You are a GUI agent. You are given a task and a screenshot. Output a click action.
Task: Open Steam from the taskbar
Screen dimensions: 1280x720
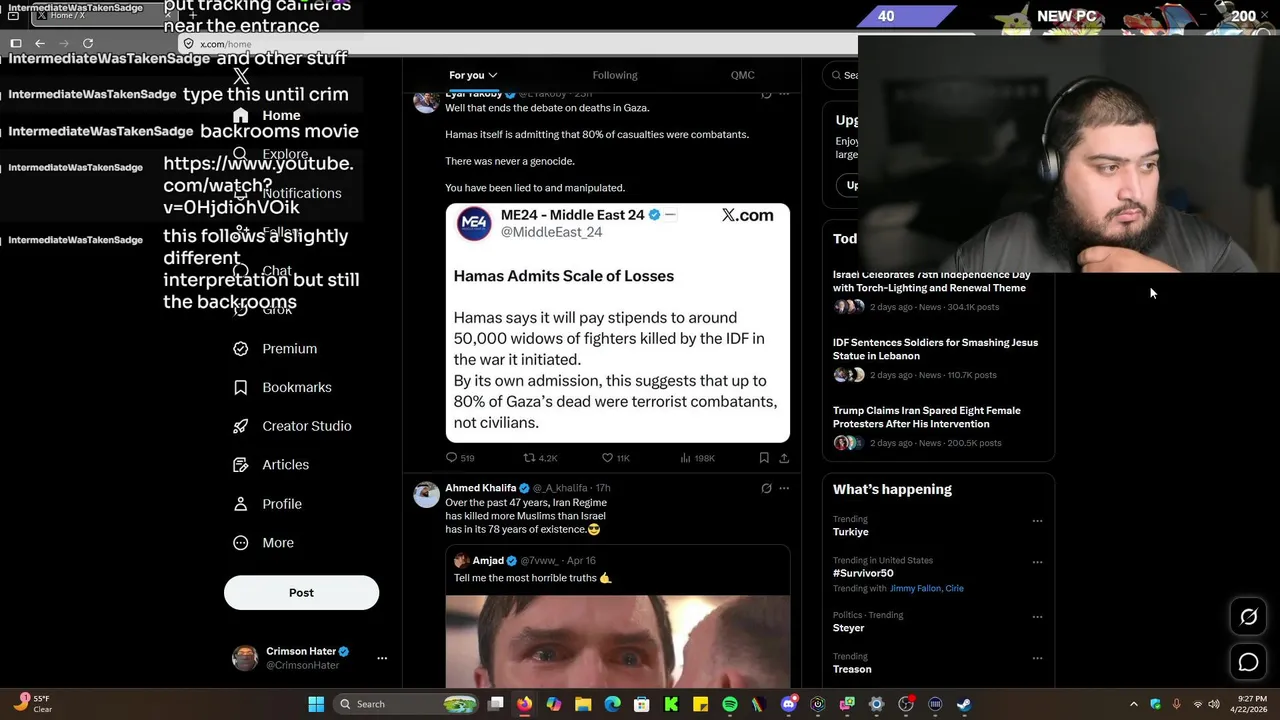[964, 704]
